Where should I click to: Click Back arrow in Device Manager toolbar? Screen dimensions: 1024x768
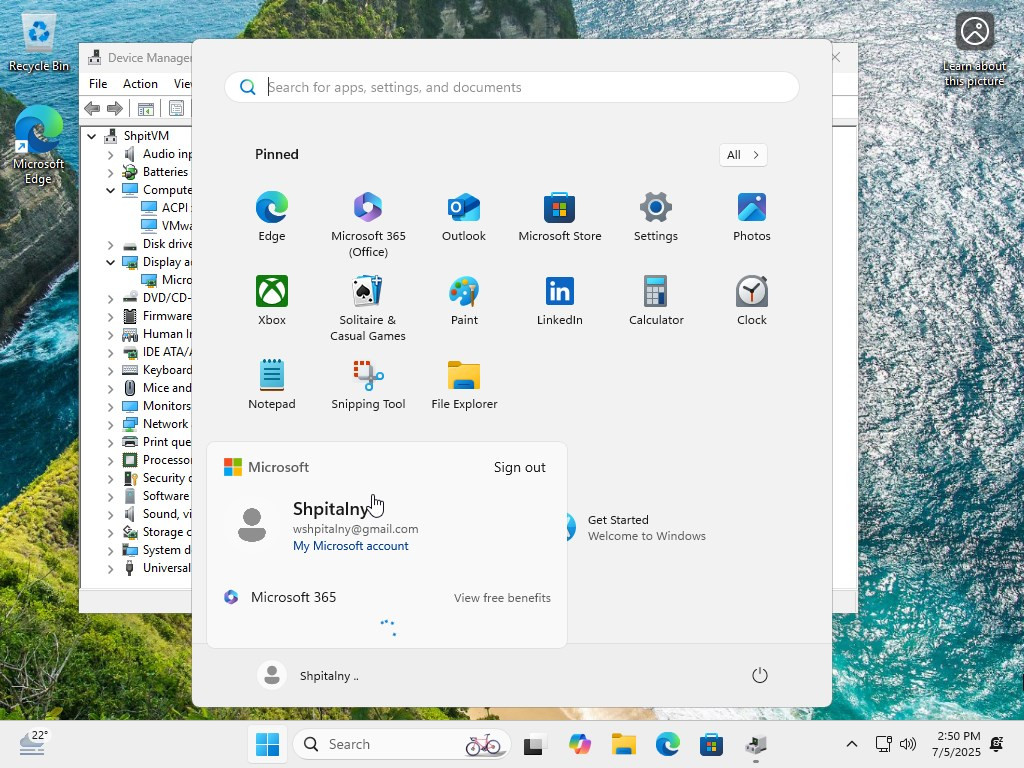point(92,108)
